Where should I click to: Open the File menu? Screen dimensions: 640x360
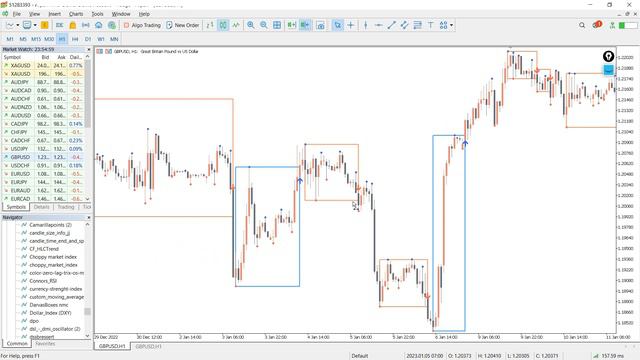(x=16, y=14)
